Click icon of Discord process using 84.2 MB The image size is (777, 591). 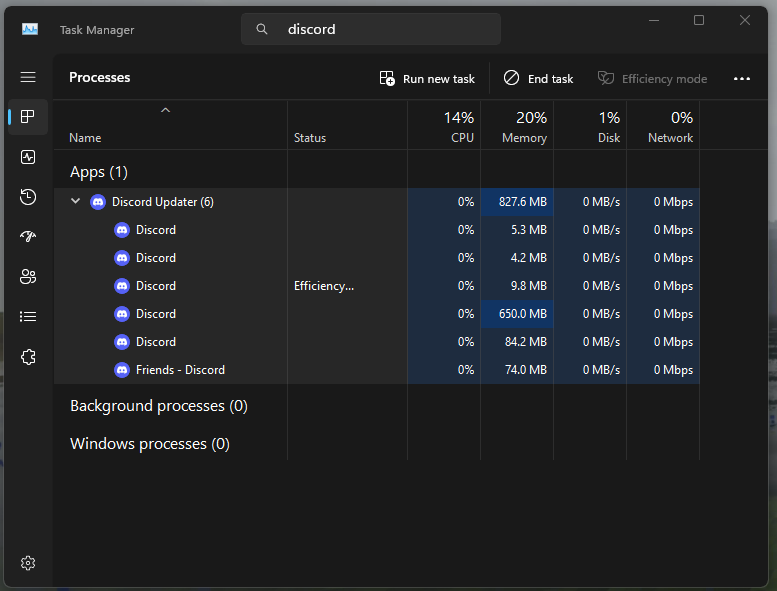click(122, 342)
